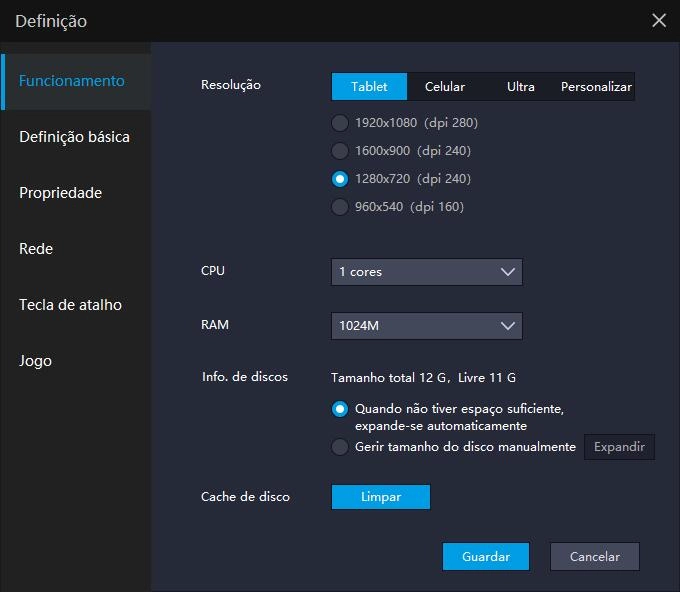
Task: Enable manual disk size management
Action: click(340, 447)
